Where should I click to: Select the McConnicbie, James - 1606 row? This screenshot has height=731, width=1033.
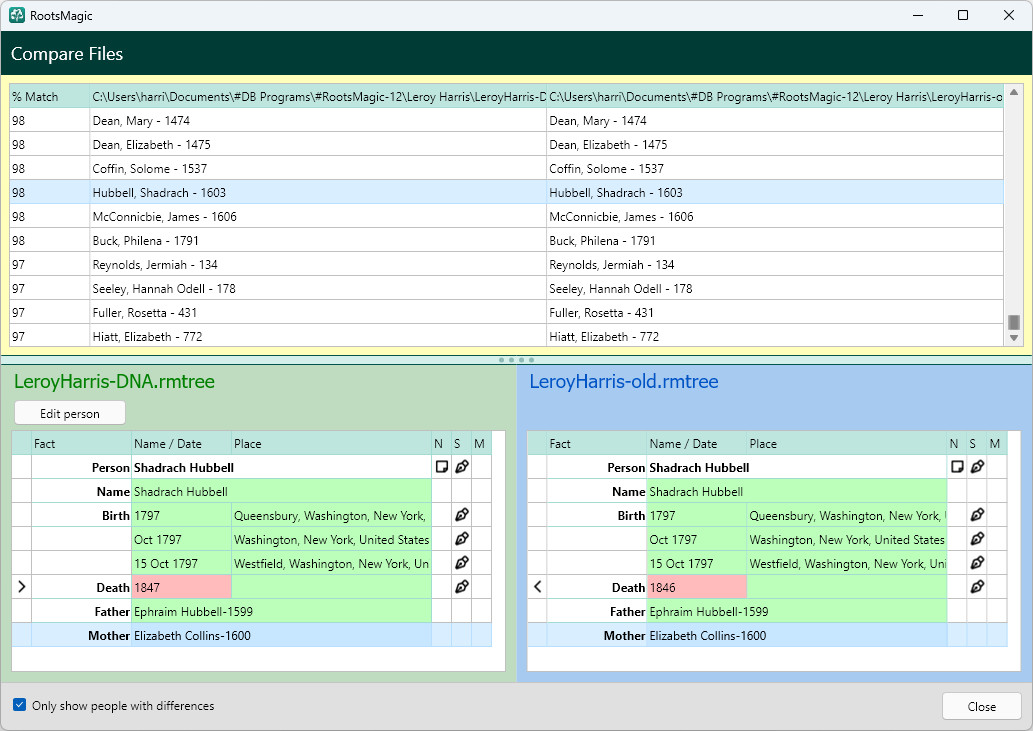coord(507,217)
